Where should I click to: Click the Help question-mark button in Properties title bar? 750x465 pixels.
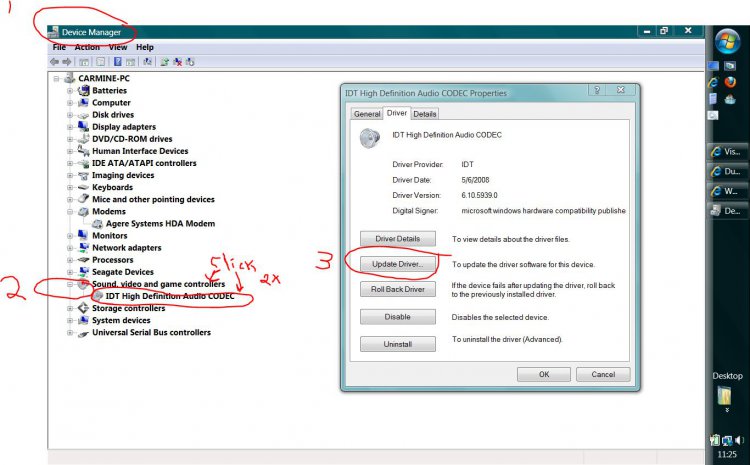(x=597, y=90)
